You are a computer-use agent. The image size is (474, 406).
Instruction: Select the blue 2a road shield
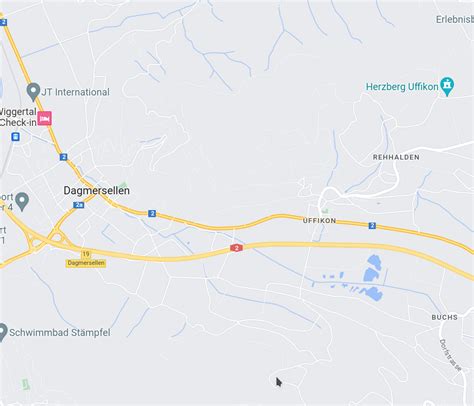(79, 205)
